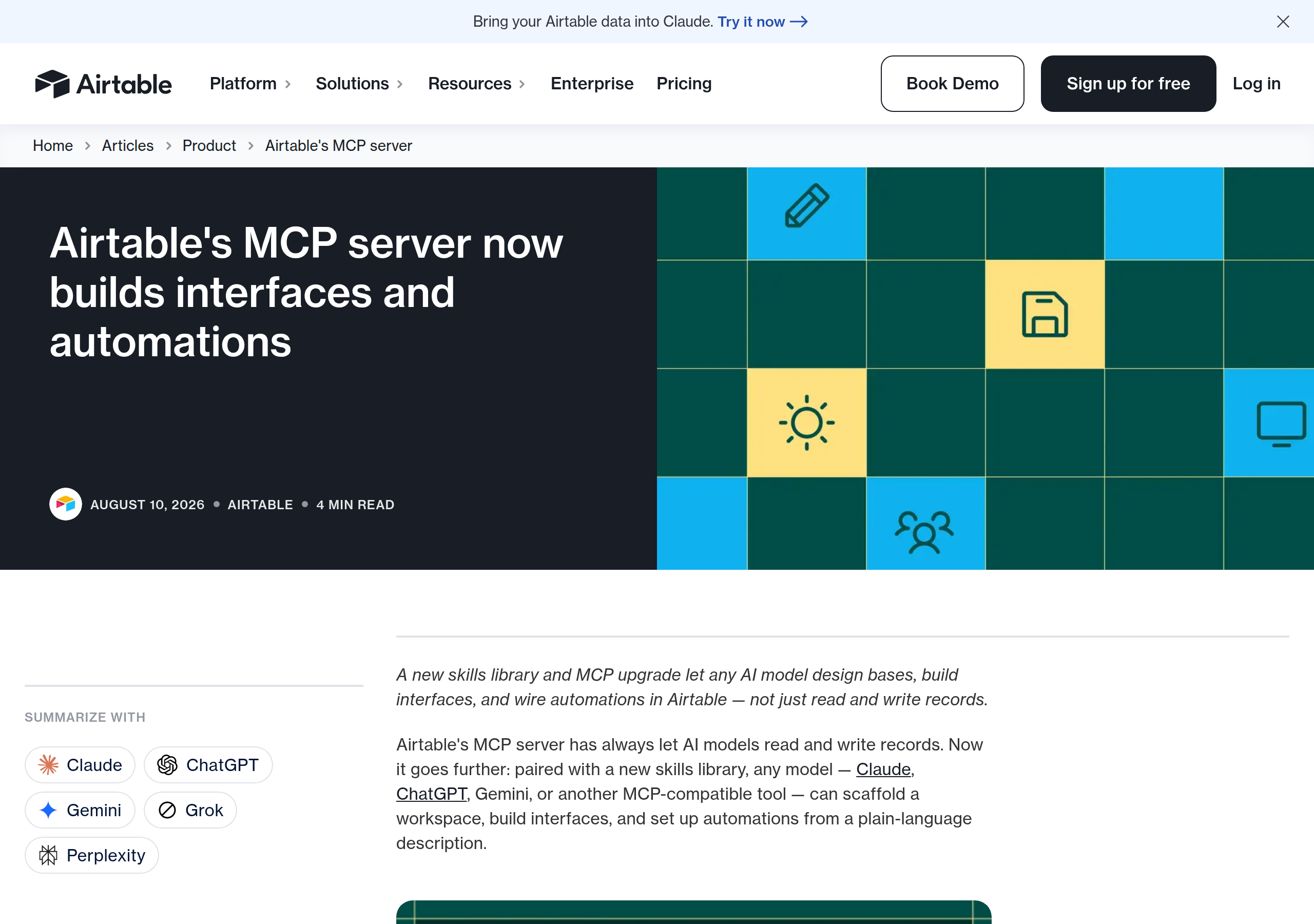Viewport: 1314px width, 924px height.
Task: Dismiss the Claude announcement banner
Action: coord(1283,22)
